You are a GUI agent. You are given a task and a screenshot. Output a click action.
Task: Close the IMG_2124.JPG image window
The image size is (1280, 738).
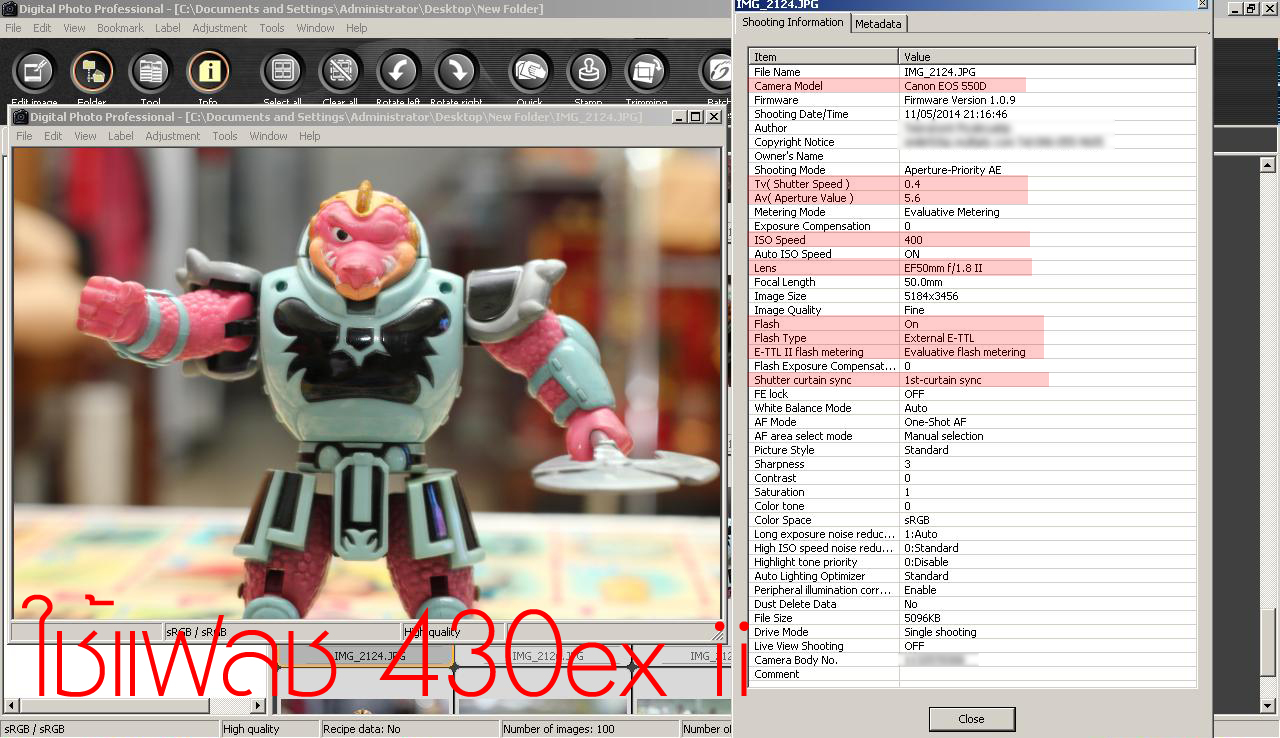[714, 117]
